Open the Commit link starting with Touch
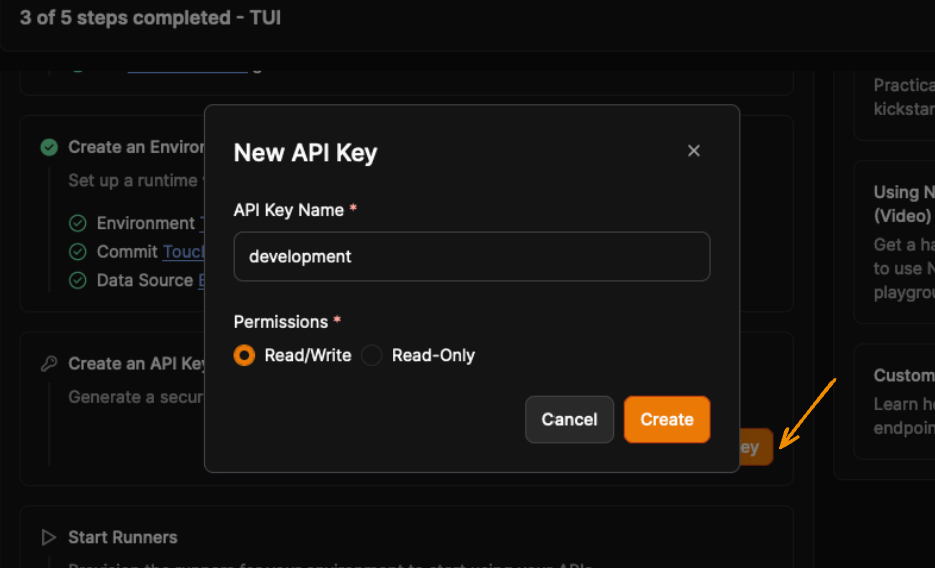The width and height of the screenshot is (935, 568). pos(183,252)
